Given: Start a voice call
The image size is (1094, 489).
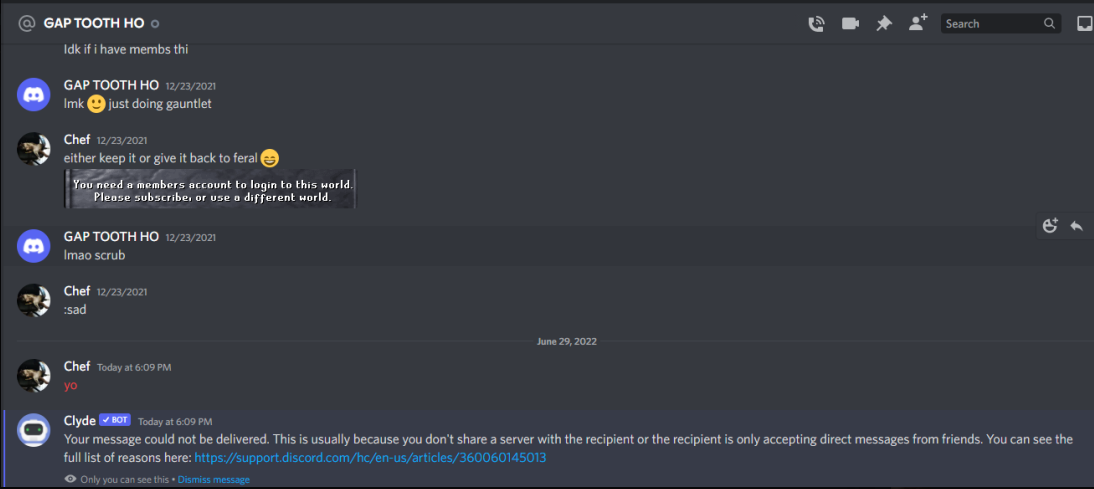Looking at the screenshot, I should tap(816, 24).
